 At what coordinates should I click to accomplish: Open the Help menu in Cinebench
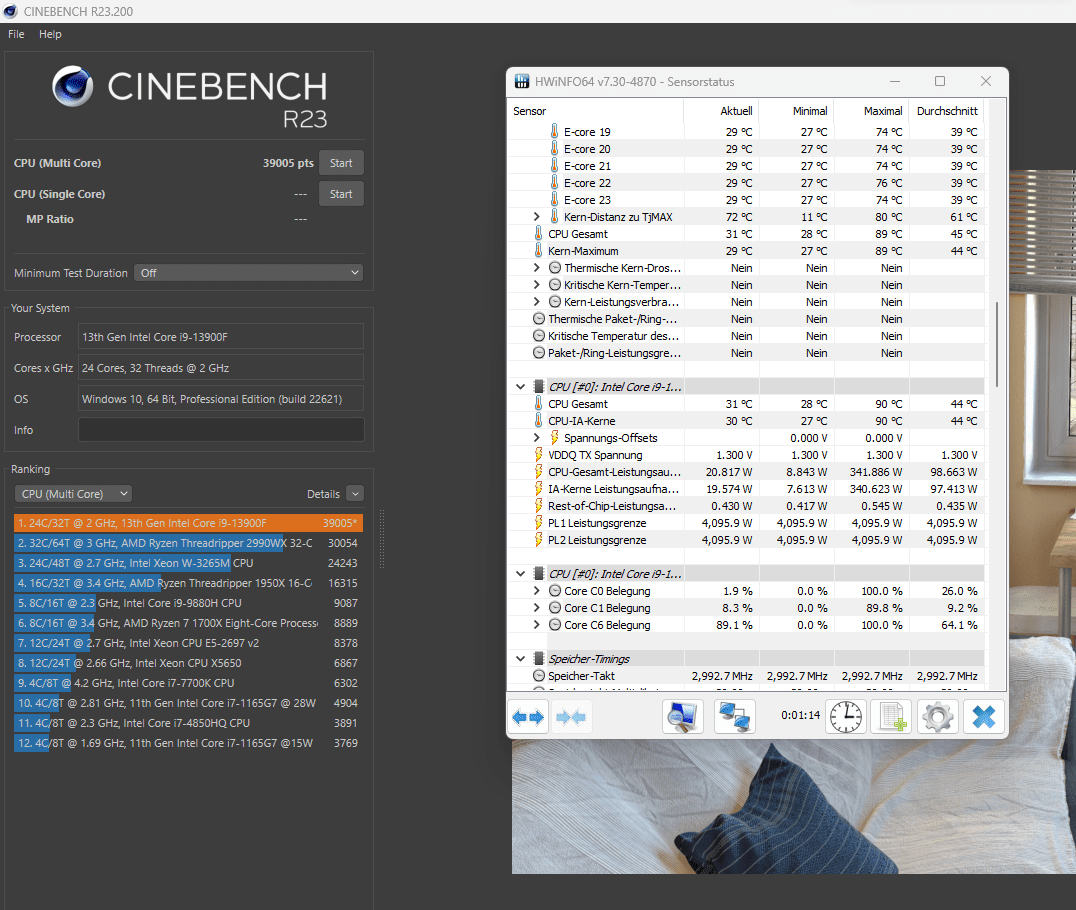click(x=50, y=34)
